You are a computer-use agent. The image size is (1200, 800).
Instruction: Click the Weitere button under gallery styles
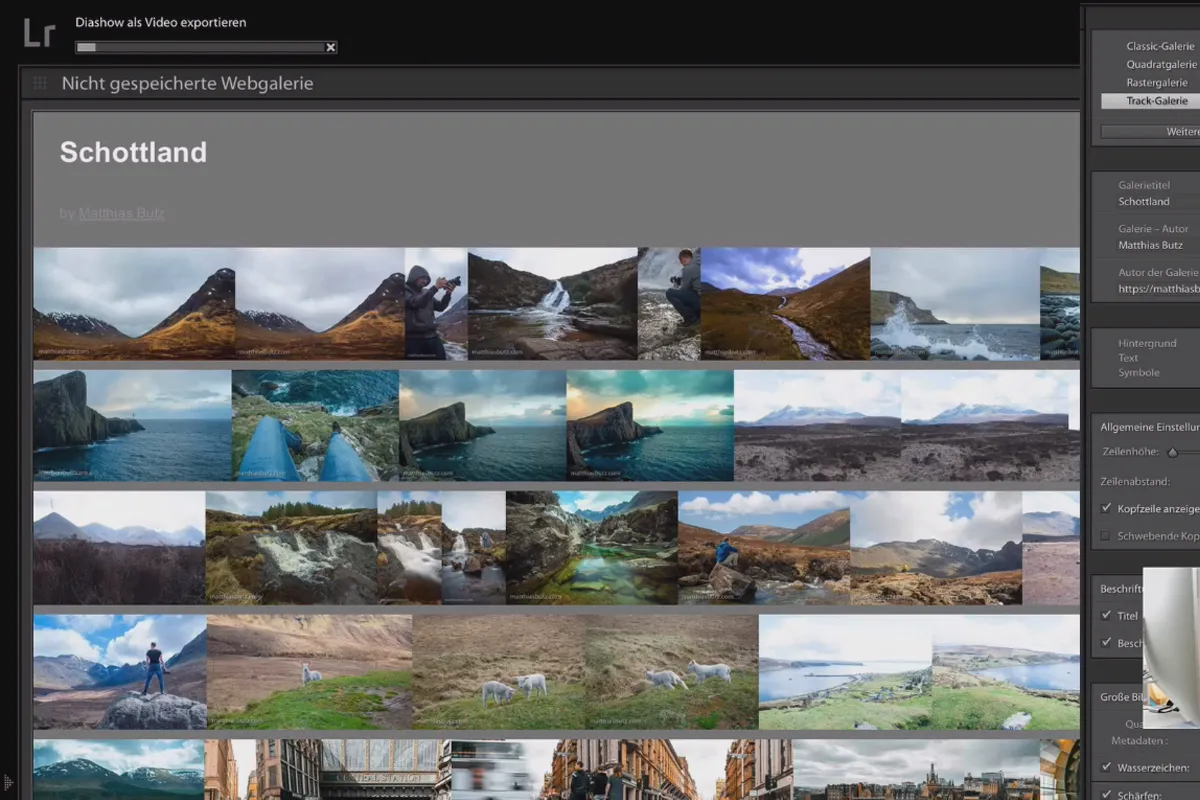1150,131
